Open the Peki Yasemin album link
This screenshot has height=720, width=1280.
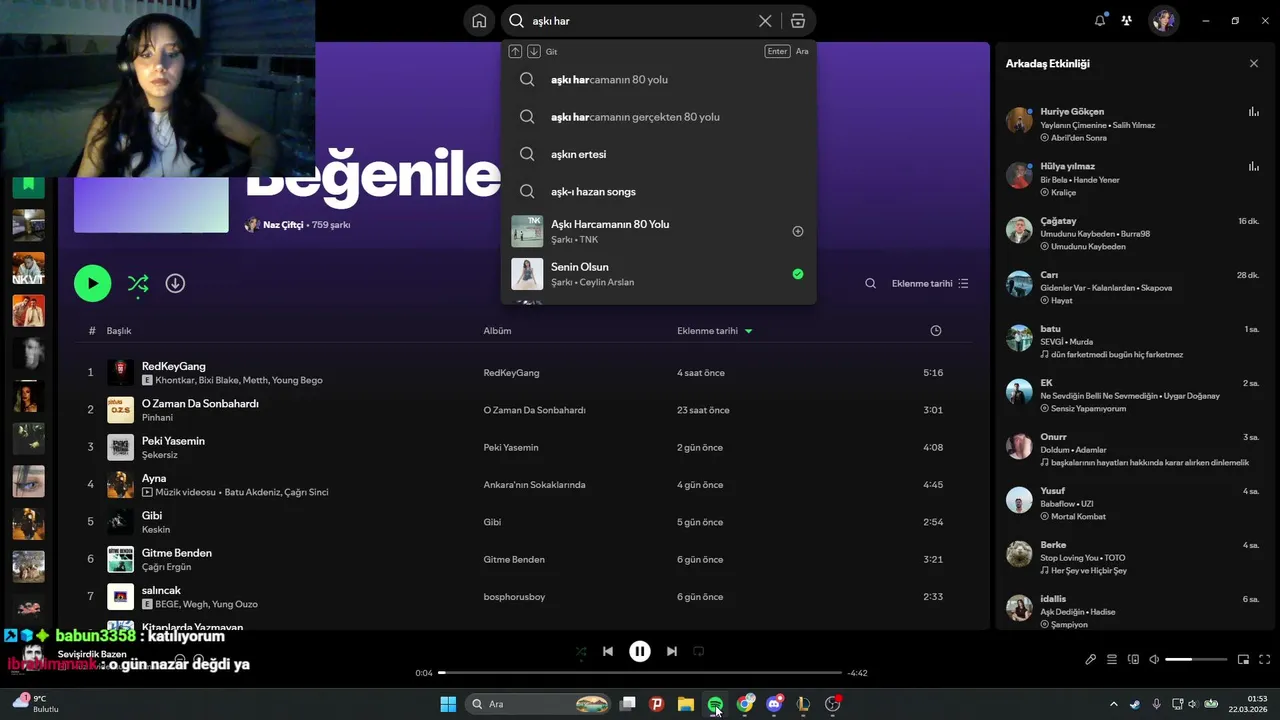point(510,447)
